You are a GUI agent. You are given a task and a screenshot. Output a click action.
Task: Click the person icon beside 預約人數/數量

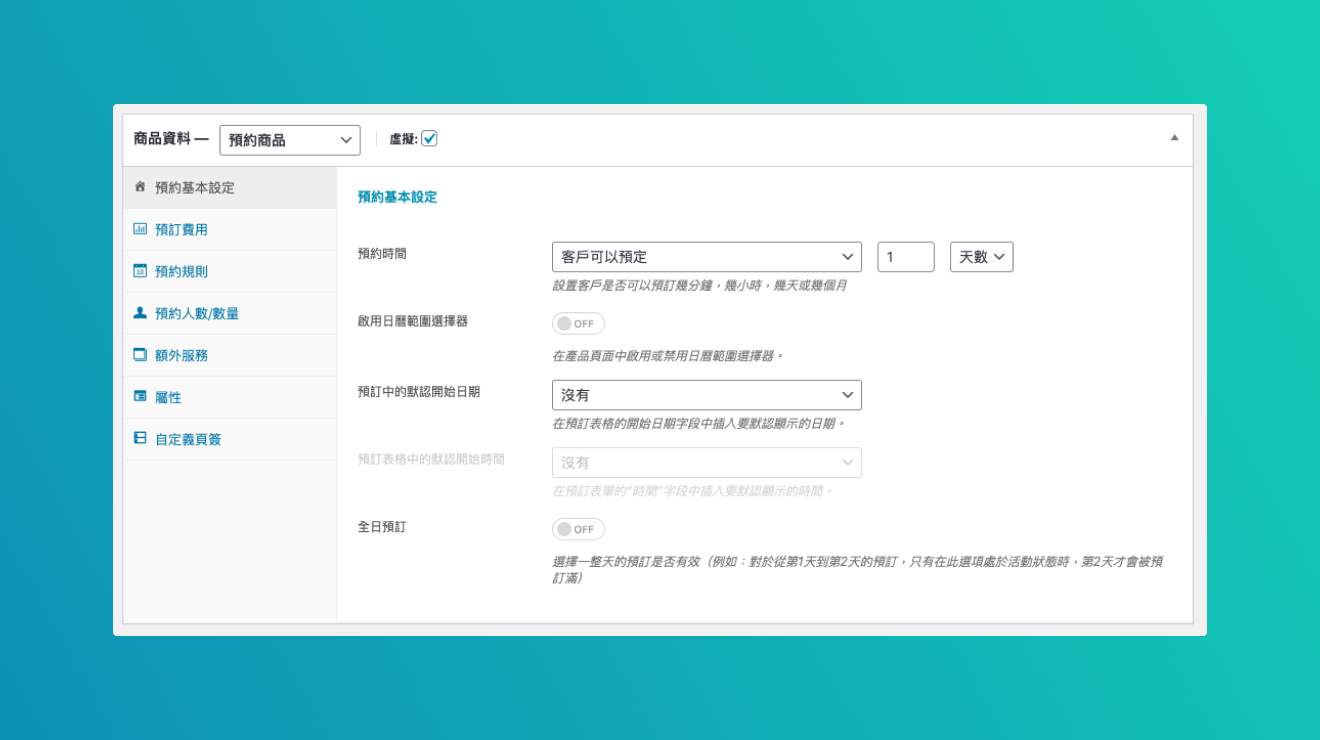tap(140, 313)
